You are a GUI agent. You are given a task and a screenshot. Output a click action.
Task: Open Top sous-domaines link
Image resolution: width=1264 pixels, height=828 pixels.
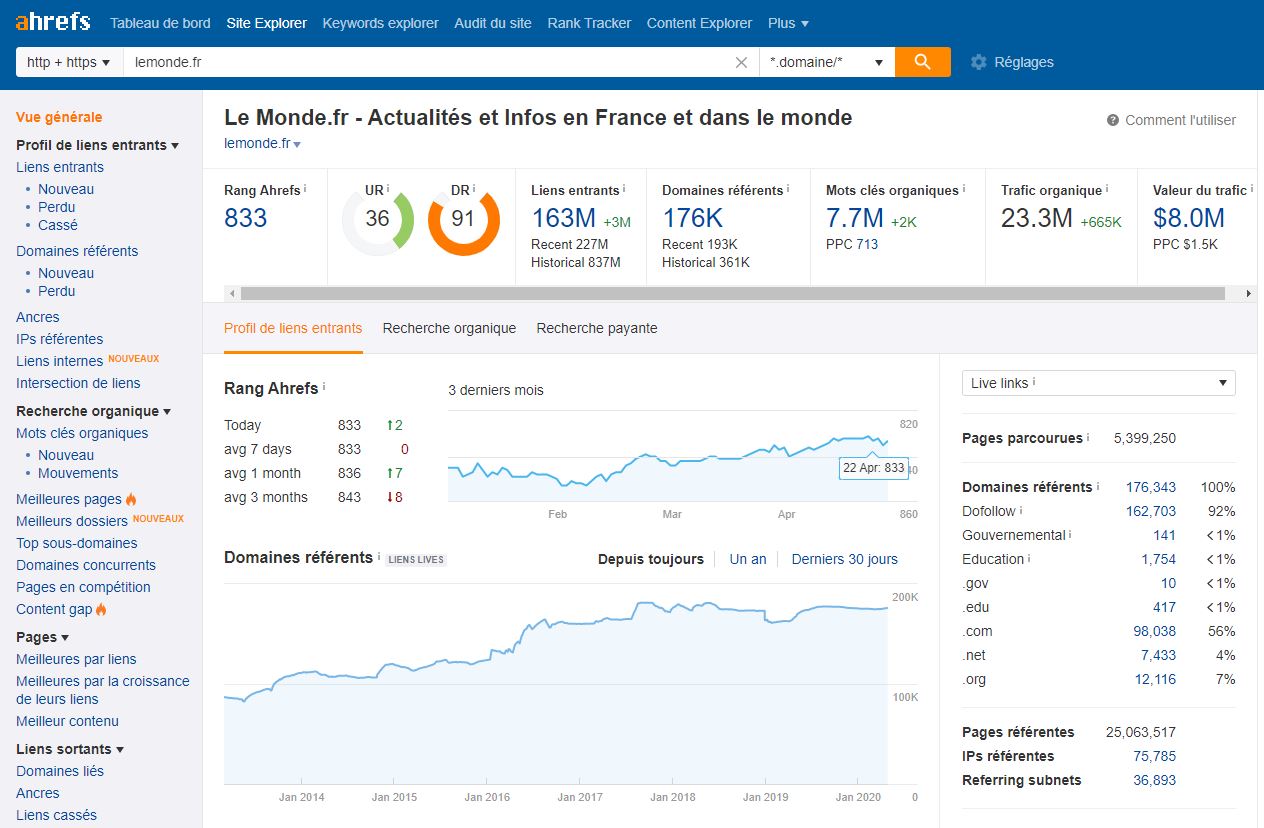(x=77, y=543)
